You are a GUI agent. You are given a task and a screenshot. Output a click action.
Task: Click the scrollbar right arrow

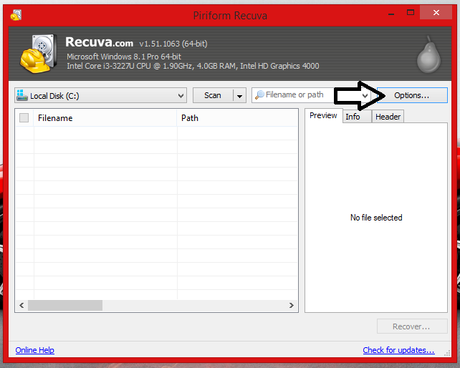291,305
